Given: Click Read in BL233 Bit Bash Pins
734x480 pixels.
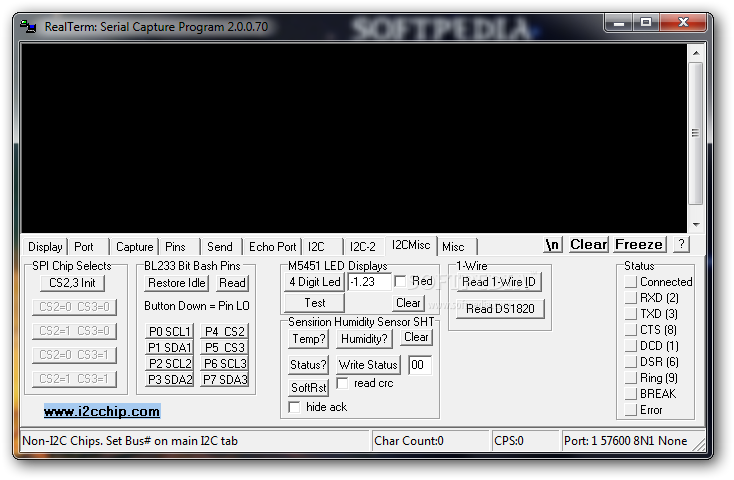Looking at the screenshot, I should pos(232,283).
